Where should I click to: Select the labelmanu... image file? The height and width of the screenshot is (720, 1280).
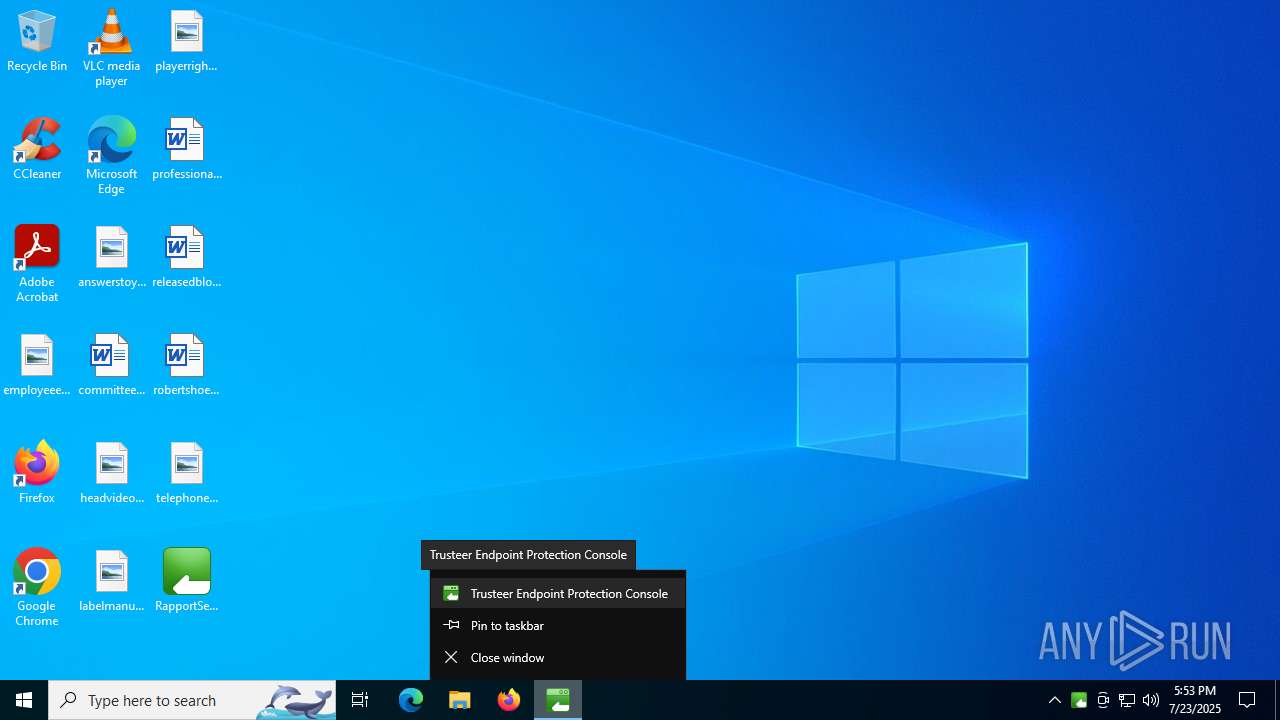pyautogui.click(x=111, y=582)
